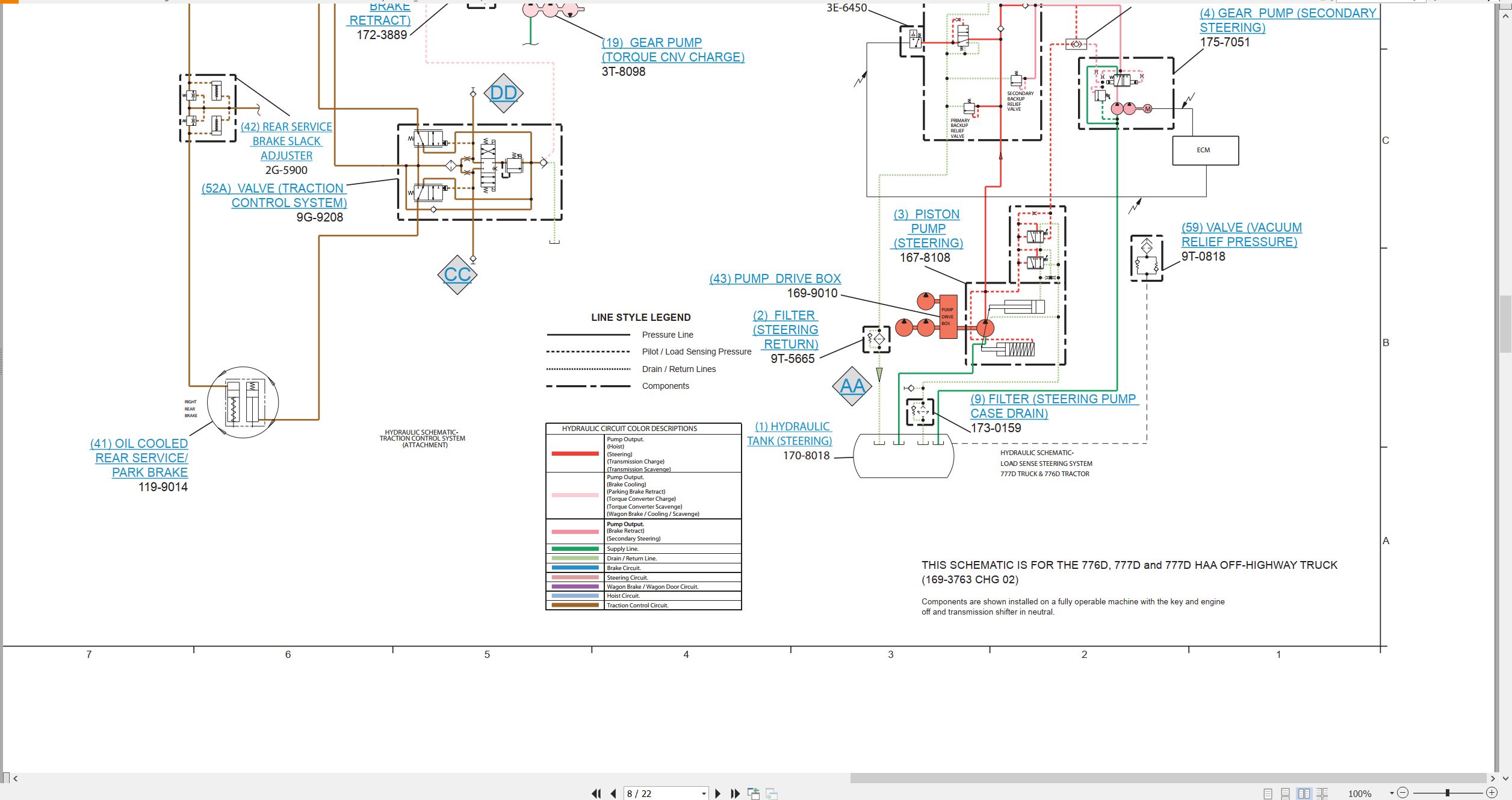Go to the next page
The width and height of the screenshot is (1512, 800).
pos(717,793)
